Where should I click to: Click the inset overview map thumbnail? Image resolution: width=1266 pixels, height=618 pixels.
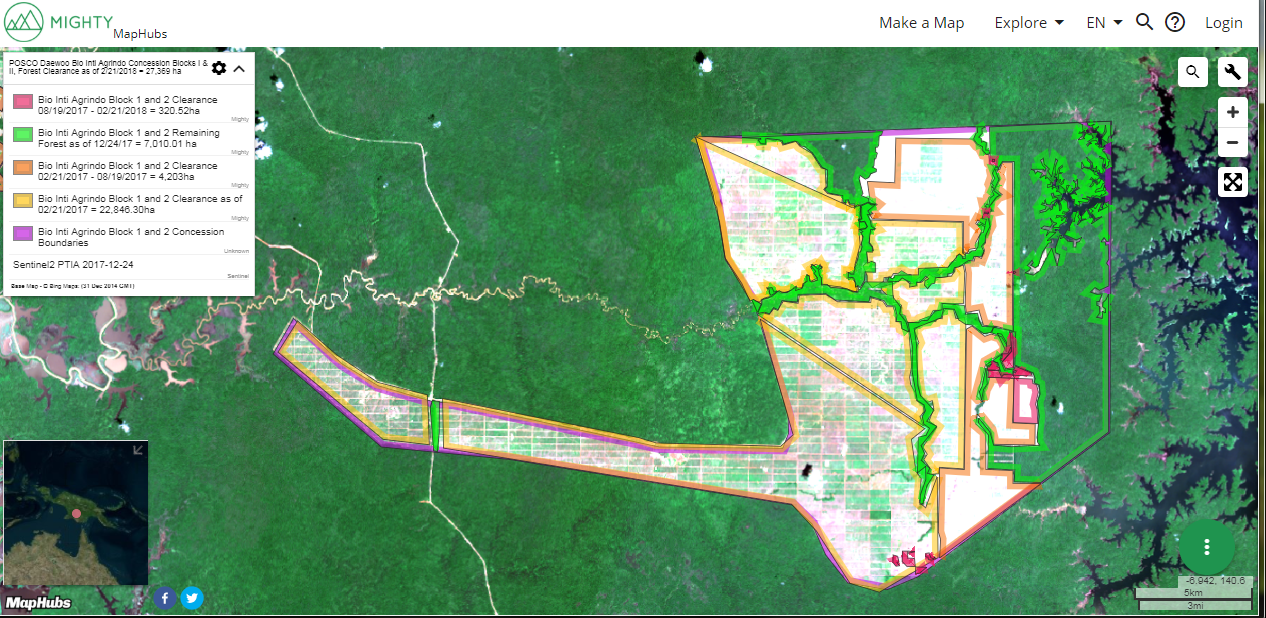pos(76,512)
